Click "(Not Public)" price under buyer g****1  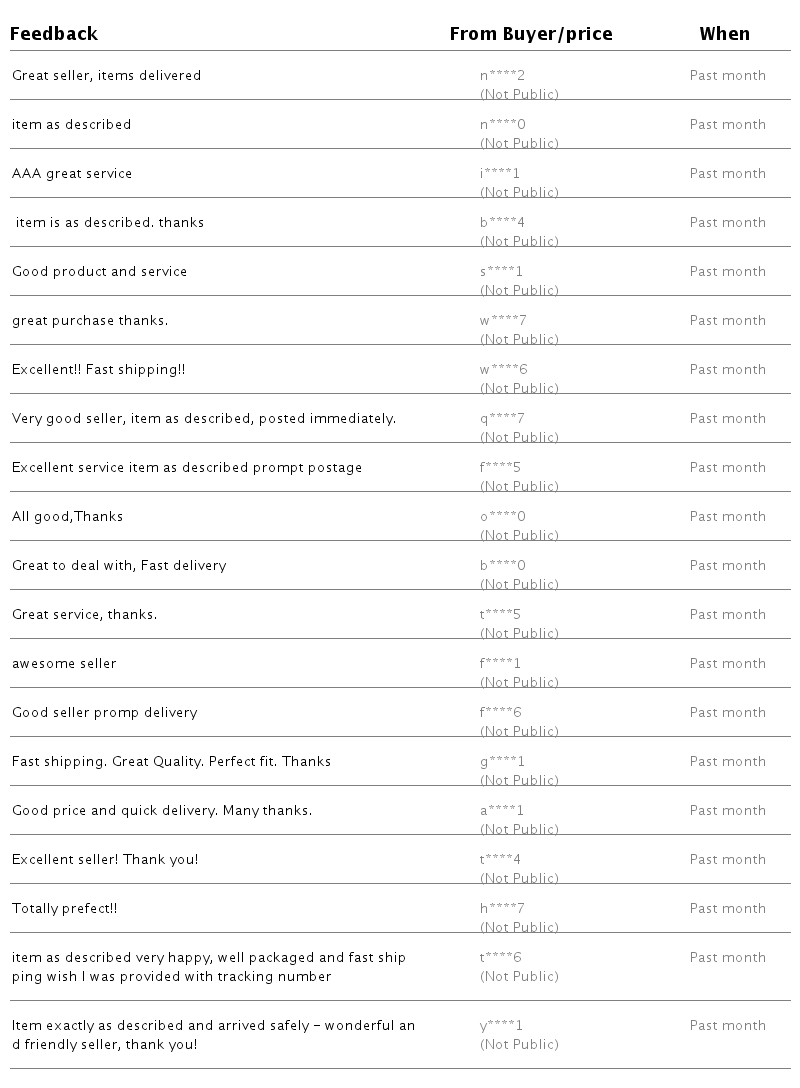(519, 780)
